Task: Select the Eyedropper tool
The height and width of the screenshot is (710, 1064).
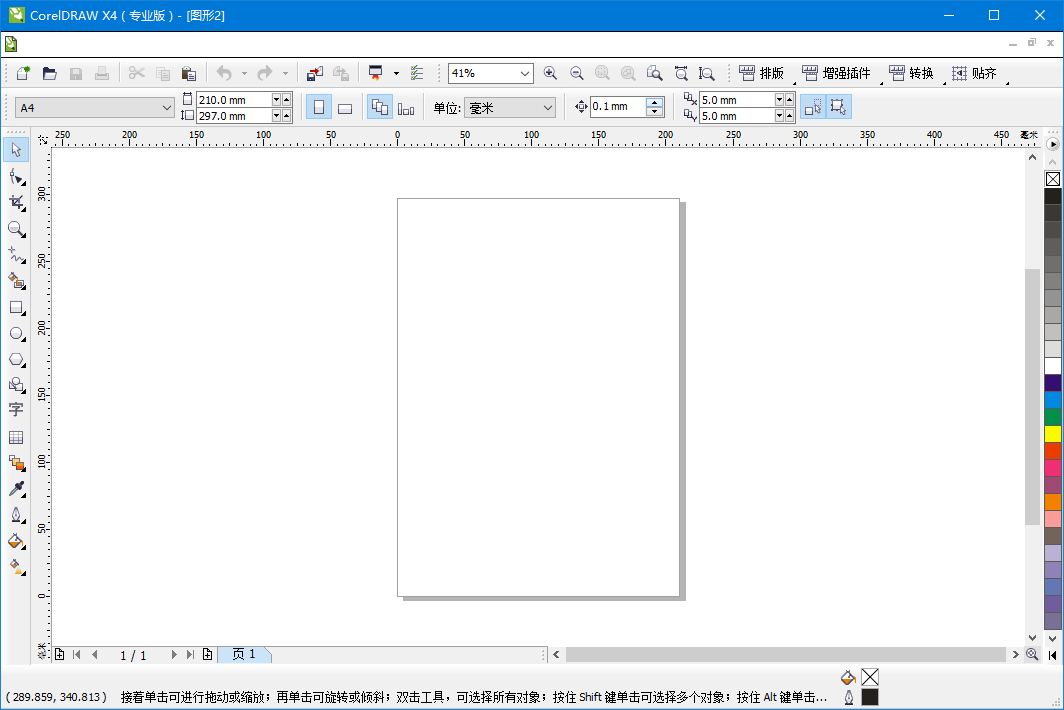Action: (16, 489)
